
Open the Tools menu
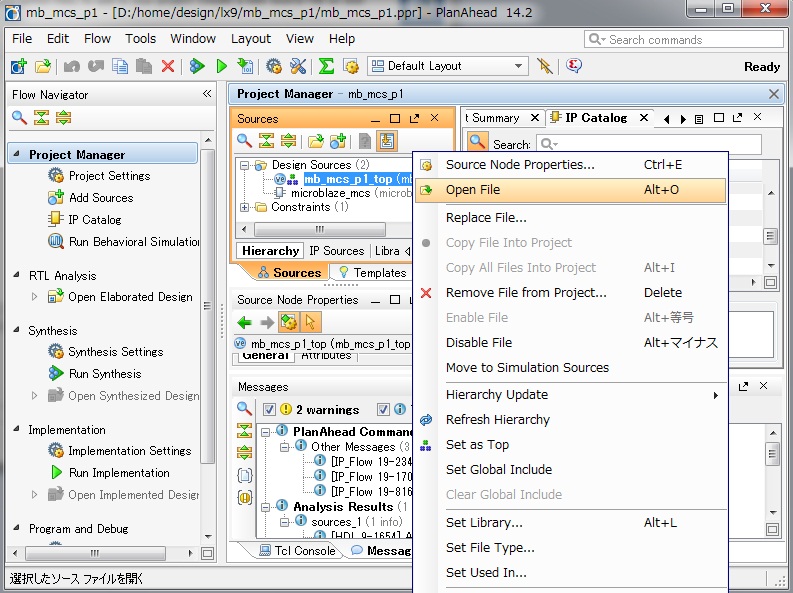(141, 39)
